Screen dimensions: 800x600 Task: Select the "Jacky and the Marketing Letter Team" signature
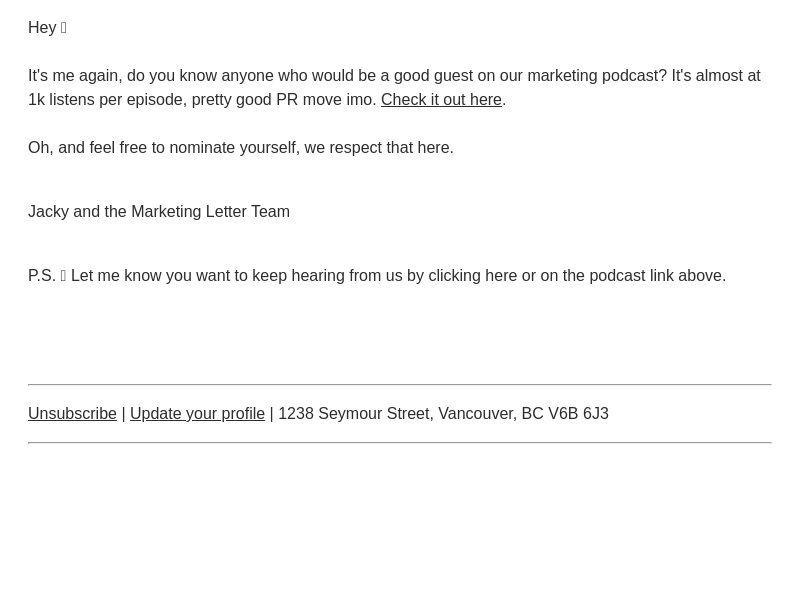point(159,211)
